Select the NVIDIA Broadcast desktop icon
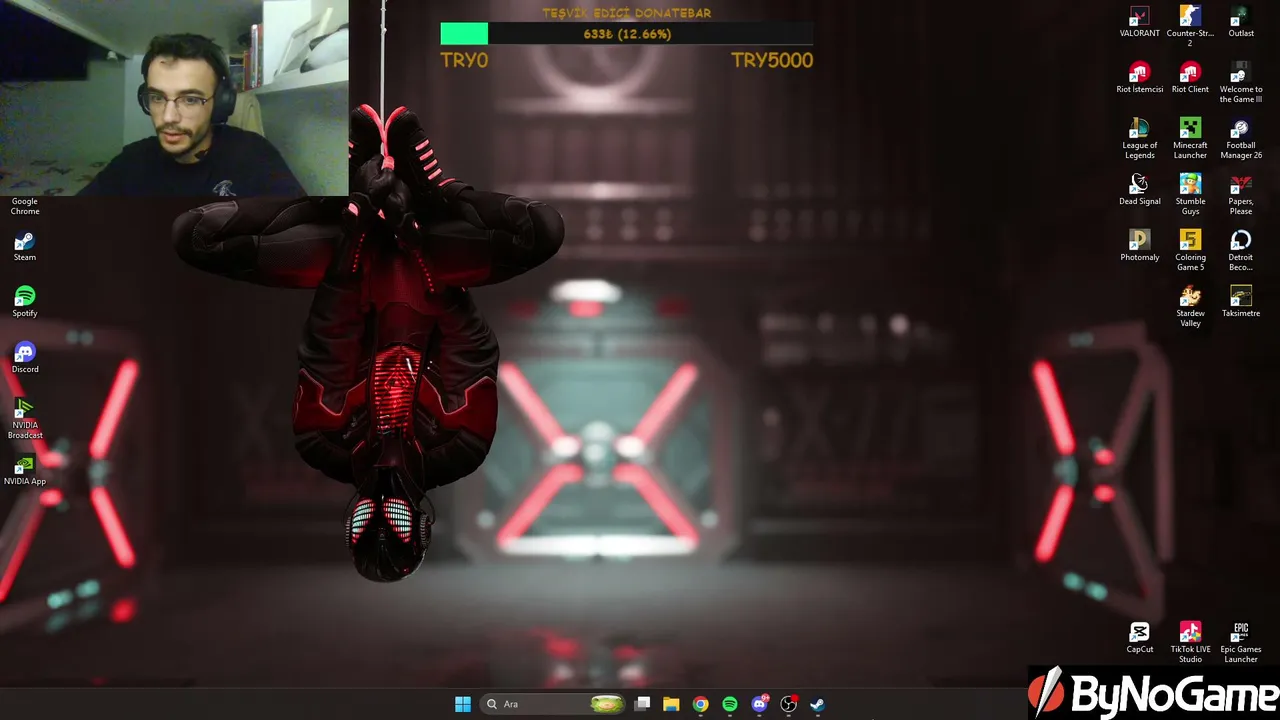Image resolution: width=1280 pixels, height=720 pixels. pyautogui.click(x=25, y=419)
